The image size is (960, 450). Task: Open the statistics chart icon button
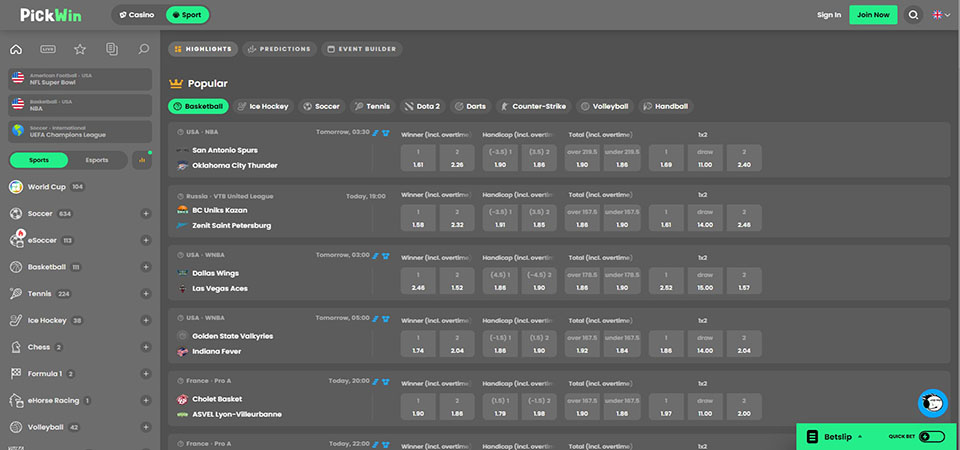click(x=142, y=160)
